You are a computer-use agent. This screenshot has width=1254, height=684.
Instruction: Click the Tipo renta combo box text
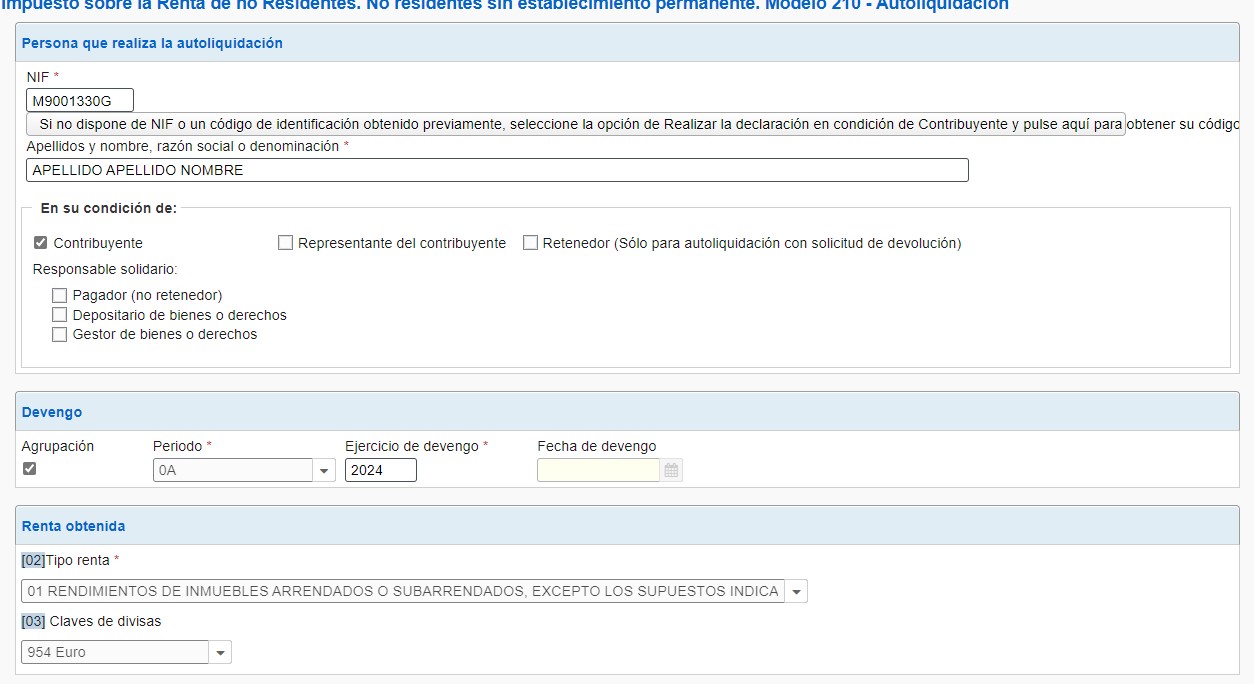[402, 592]
